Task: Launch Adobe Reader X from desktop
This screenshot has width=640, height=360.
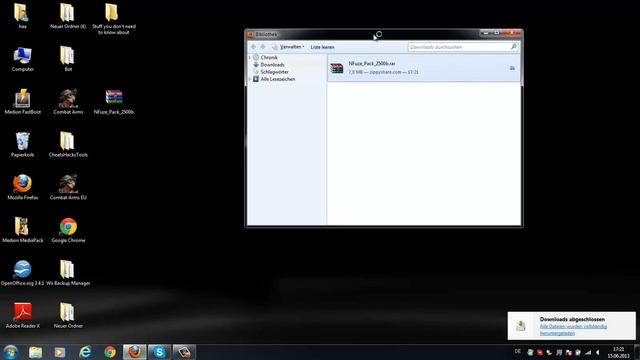Action: (22, 316)
